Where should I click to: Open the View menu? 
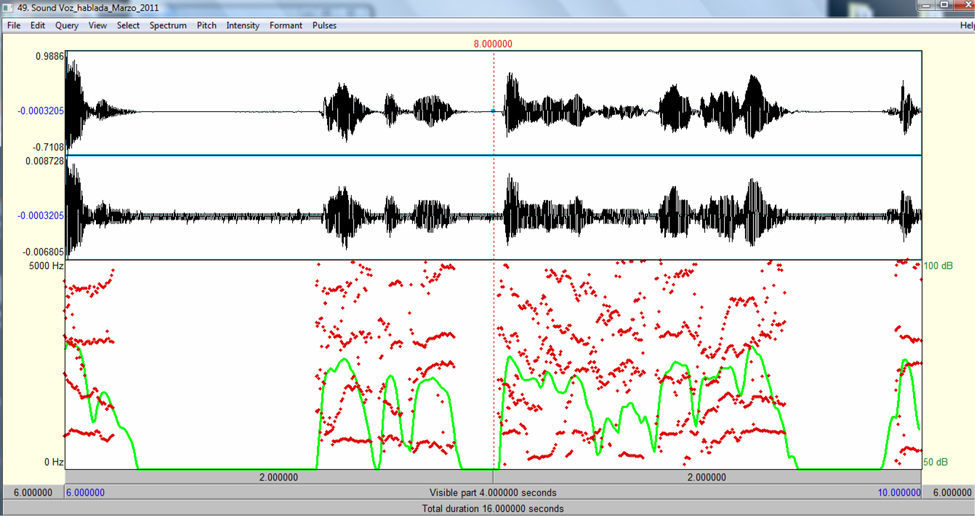(97, 25)
